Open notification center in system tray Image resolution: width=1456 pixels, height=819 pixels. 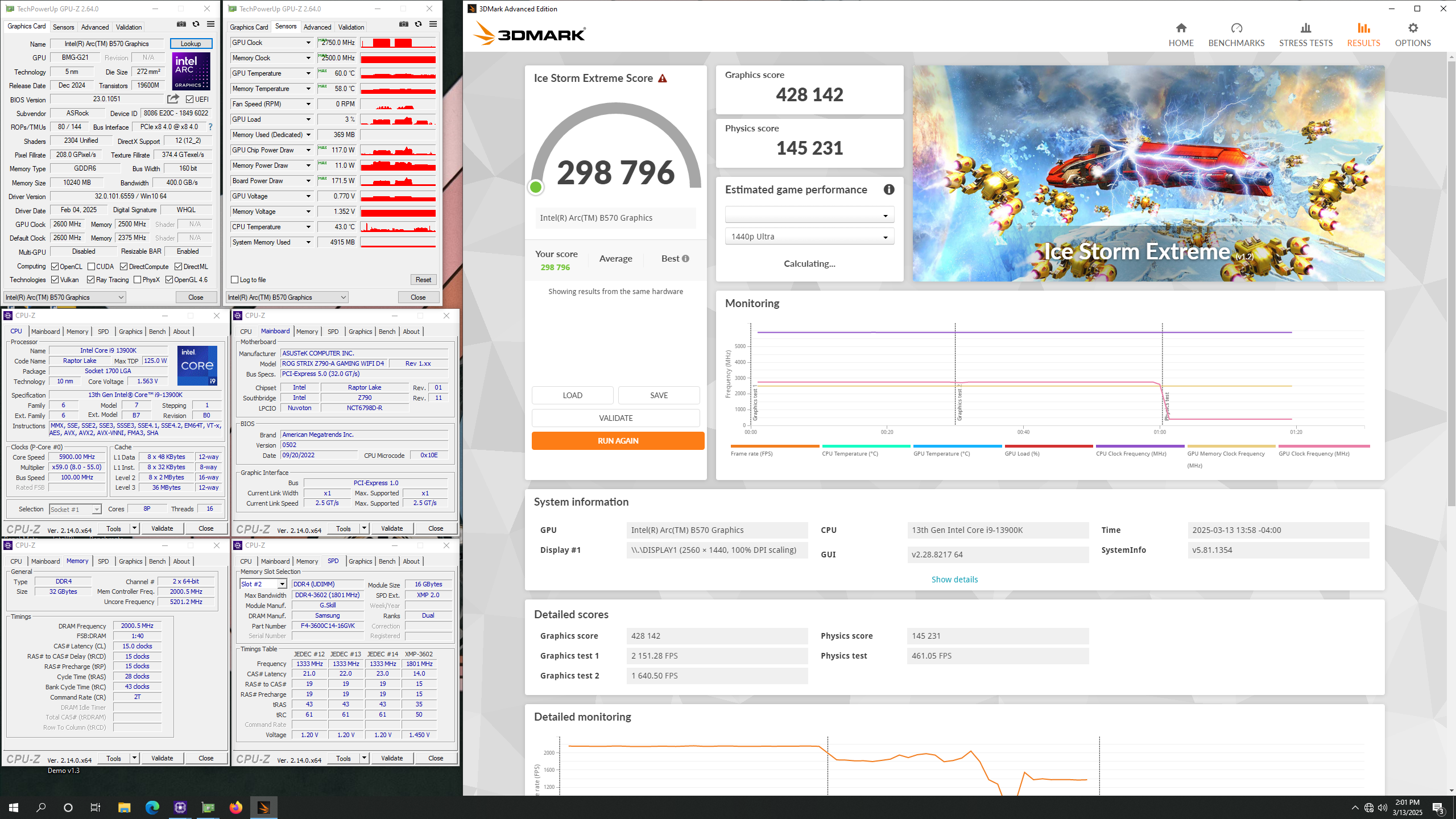(1439, 808)
